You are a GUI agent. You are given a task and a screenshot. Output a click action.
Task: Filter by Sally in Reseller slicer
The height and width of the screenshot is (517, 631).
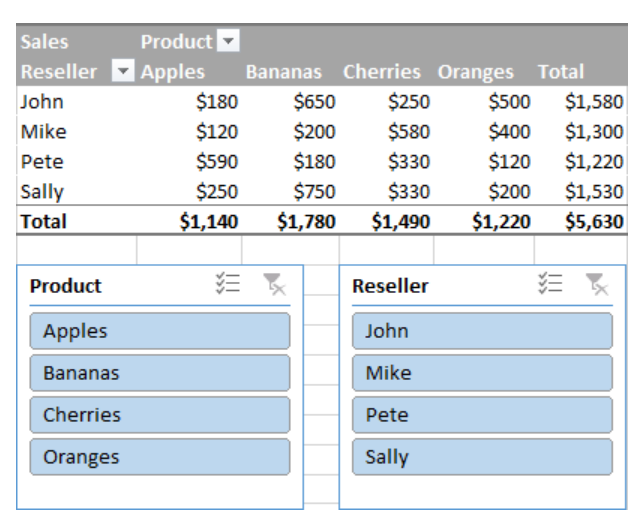(482, 457)
